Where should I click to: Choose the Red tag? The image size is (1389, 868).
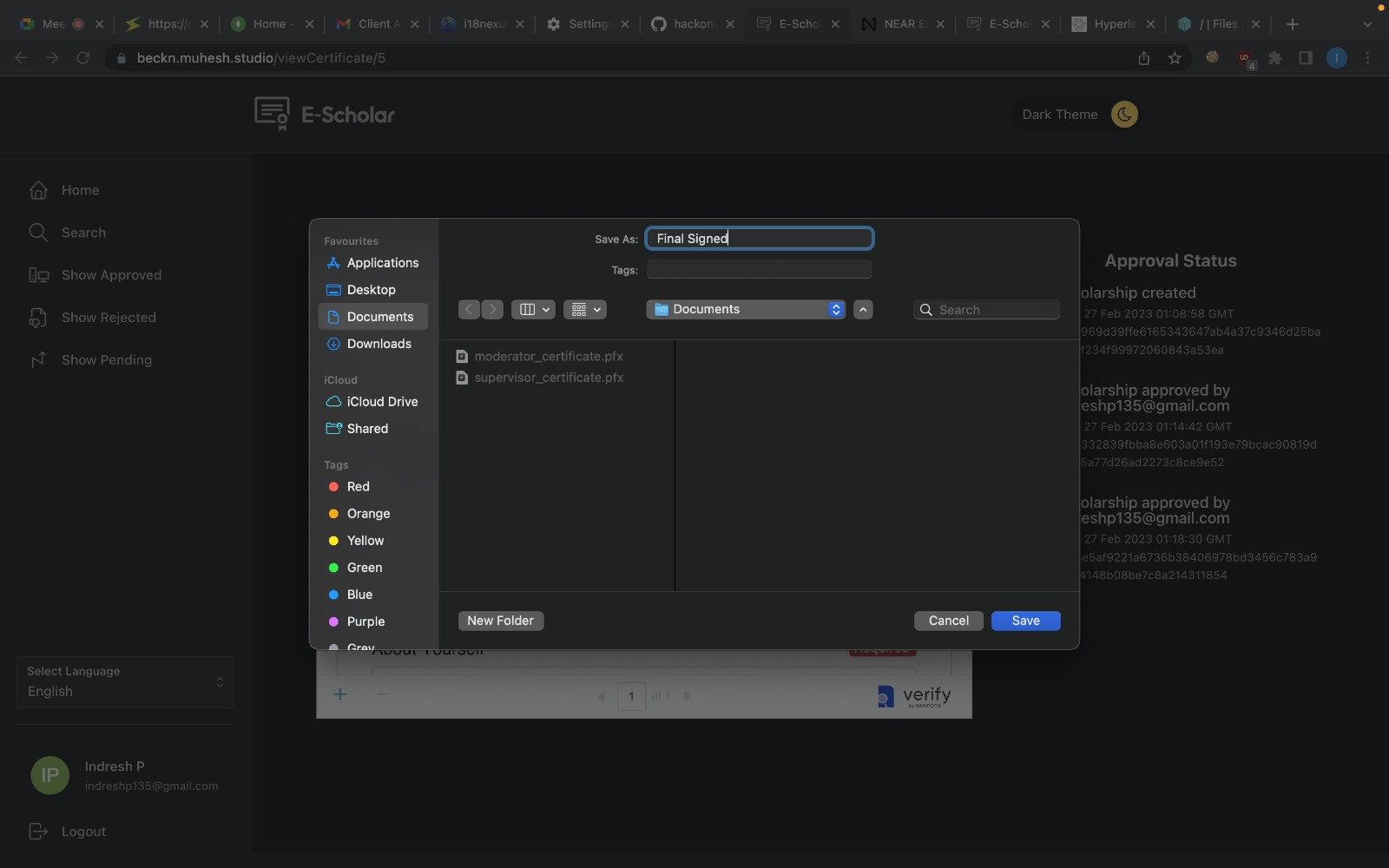click(373, 487)
